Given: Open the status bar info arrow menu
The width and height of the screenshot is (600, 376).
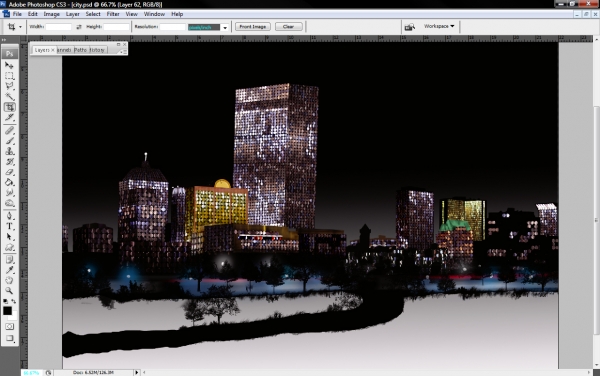Looking at the screenshot, I should click(x=137, y=372).
